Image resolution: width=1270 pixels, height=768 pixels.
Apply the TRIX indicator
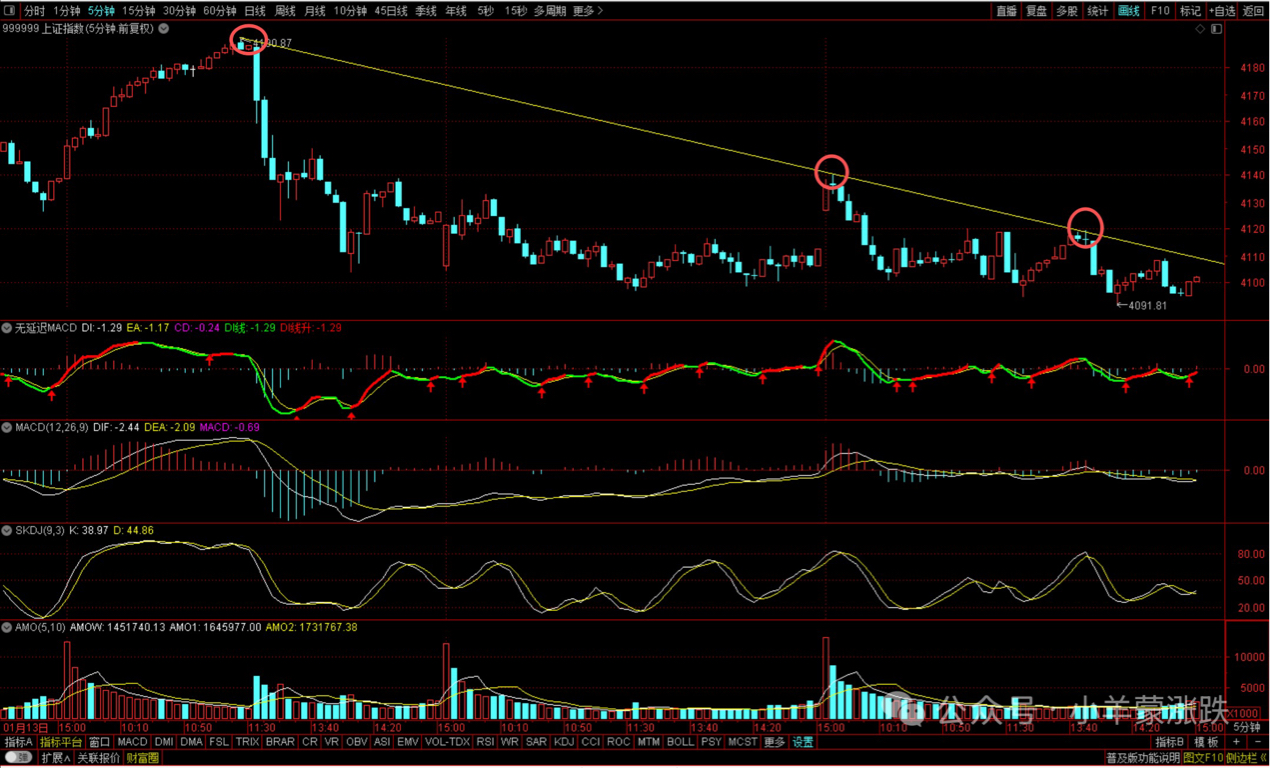click(247, 742)
